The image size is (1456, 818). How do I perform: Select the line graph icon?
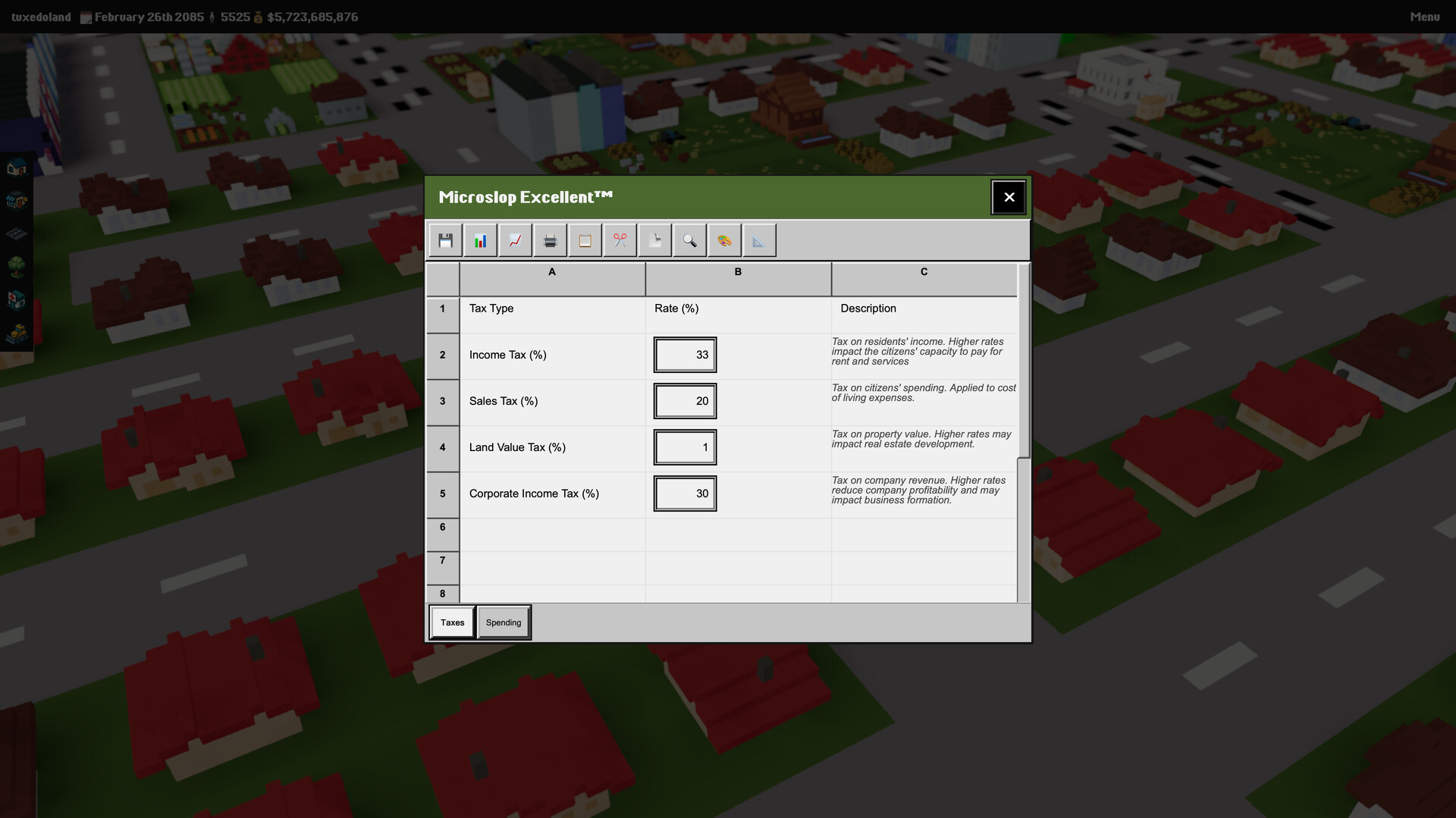click(514, 240)
